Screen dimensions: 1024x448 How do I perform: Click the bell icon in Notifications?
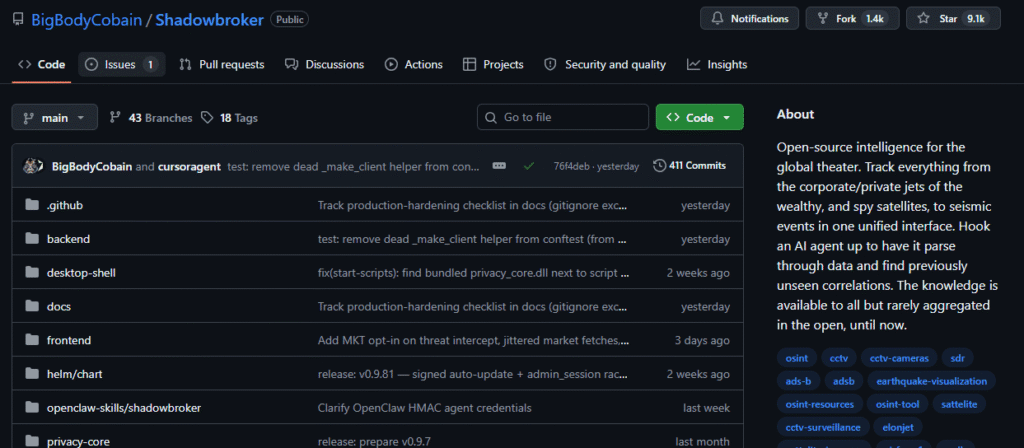(x=716, y=19)
